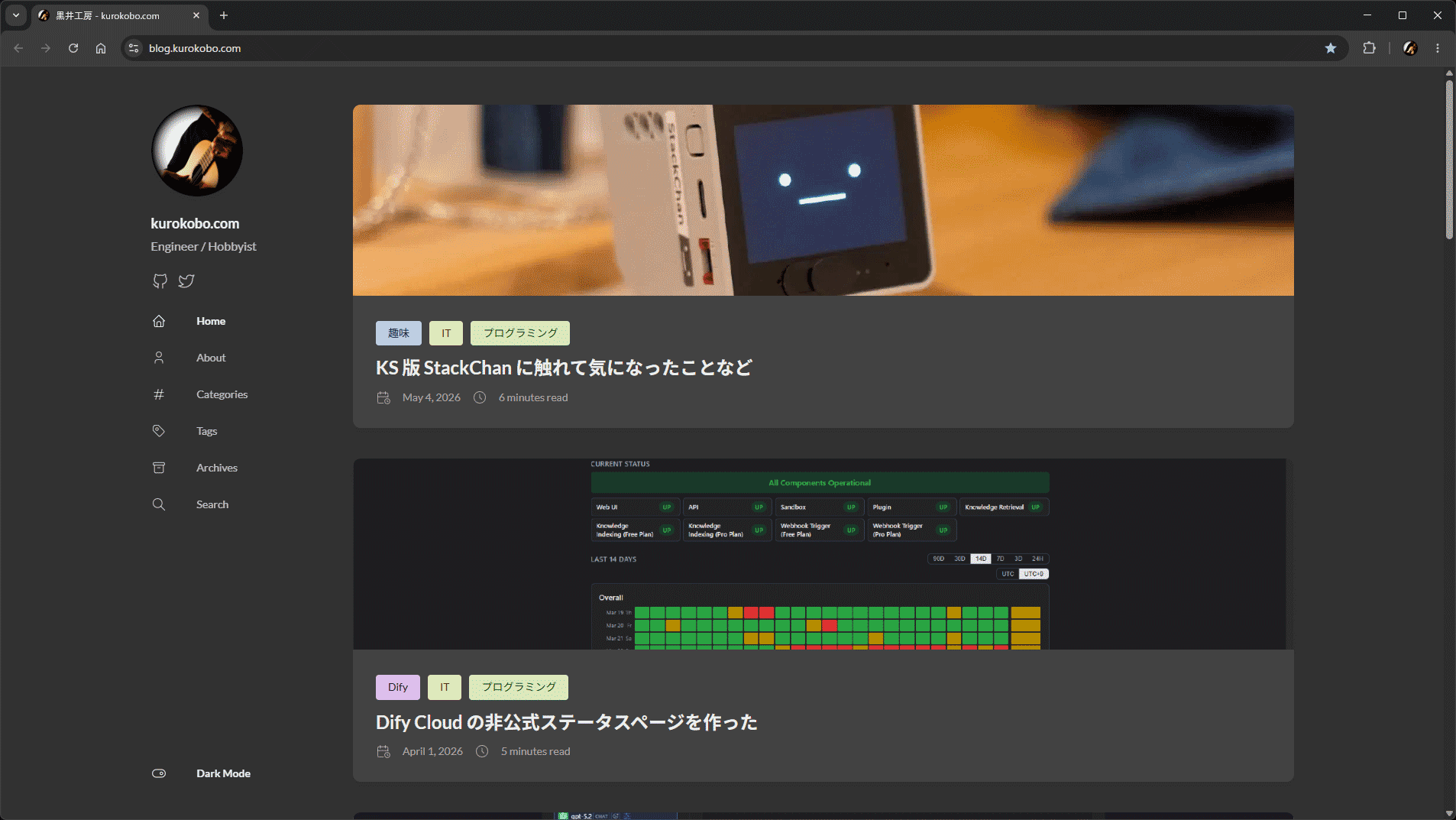
Task: Click the guitar profile avatar image
Action: pos(197,151)
